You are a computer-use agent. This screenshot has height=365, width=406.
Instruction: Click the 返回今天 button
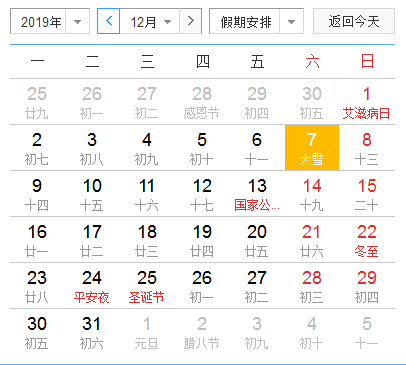(x=354, y=22)
